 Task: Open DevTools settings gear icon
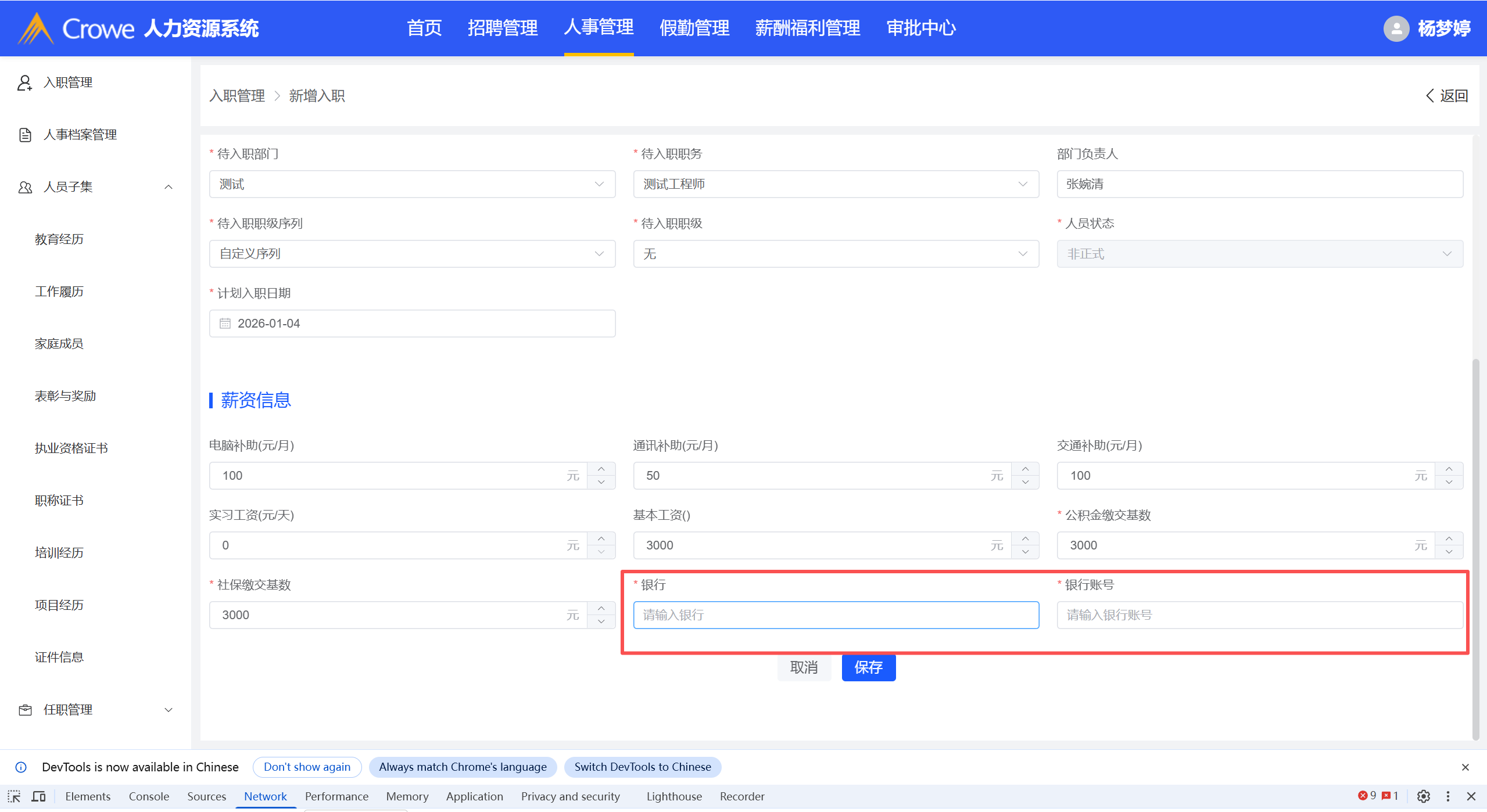click(x=1423, y=796)
